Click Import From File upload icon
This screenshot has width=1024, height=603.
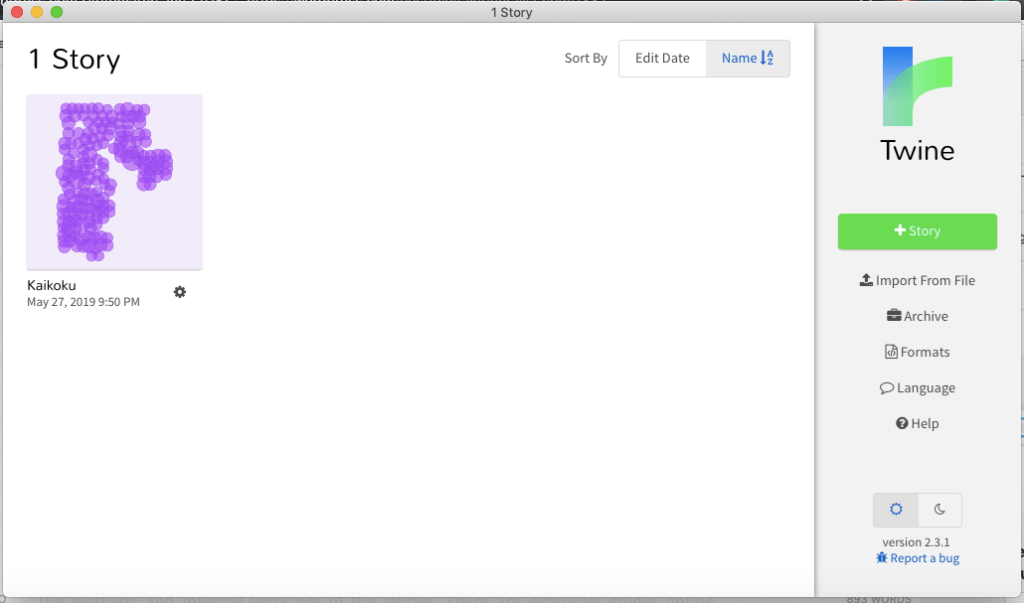(x=866, y=281)
